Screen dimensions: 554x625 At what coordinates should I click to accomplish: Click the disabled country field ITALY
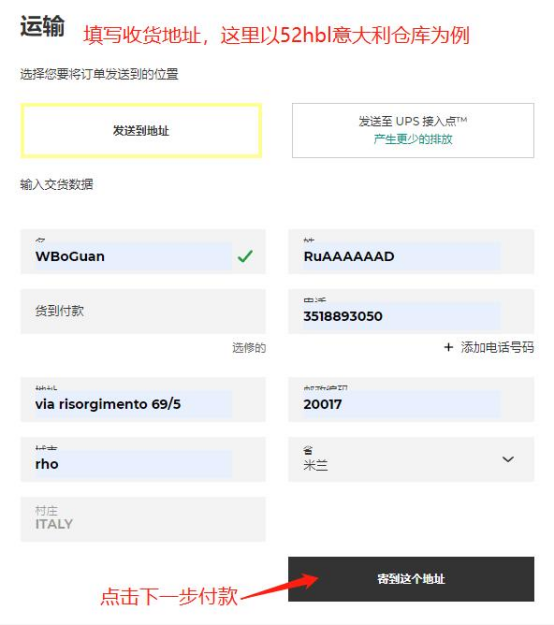click(x=143, y=519)
